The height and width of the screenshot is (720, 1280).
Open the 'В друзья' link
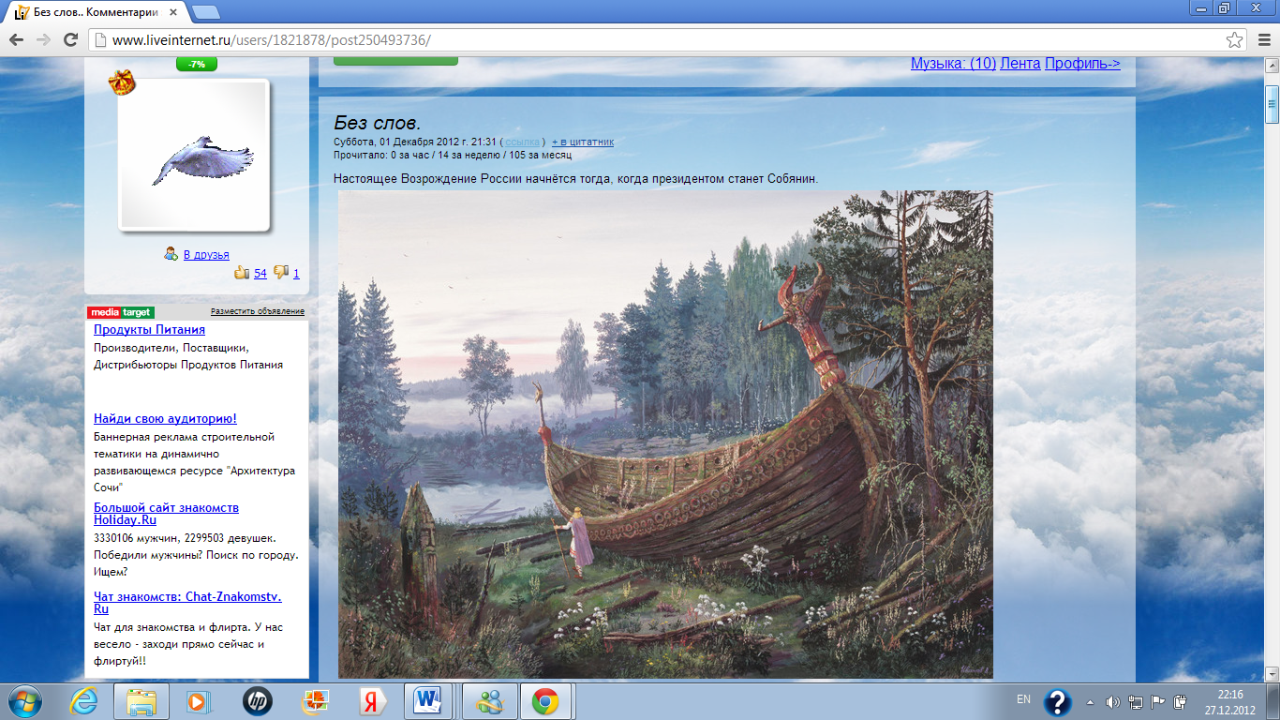coord(206,255)
